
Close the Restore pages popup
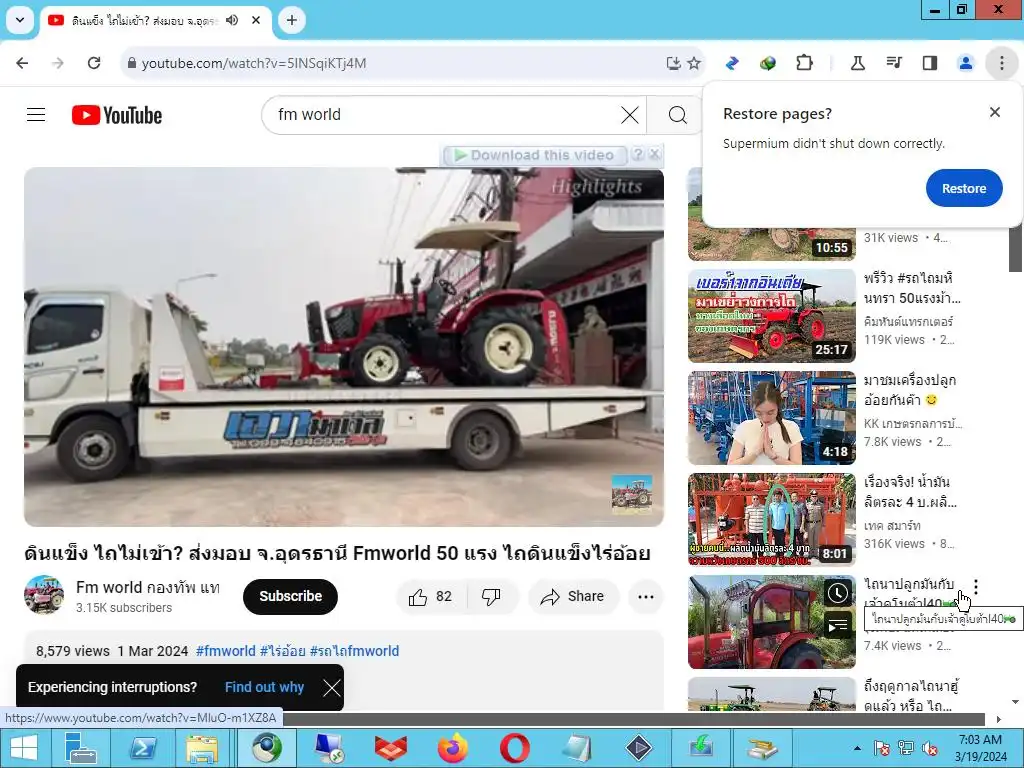(995, 112)
